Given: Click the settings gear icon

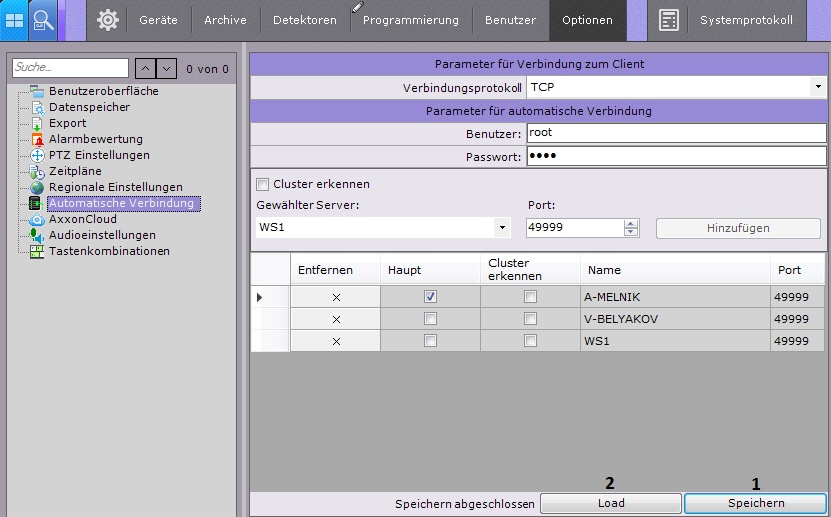Looking at the screenshot, I should [107, 20].
